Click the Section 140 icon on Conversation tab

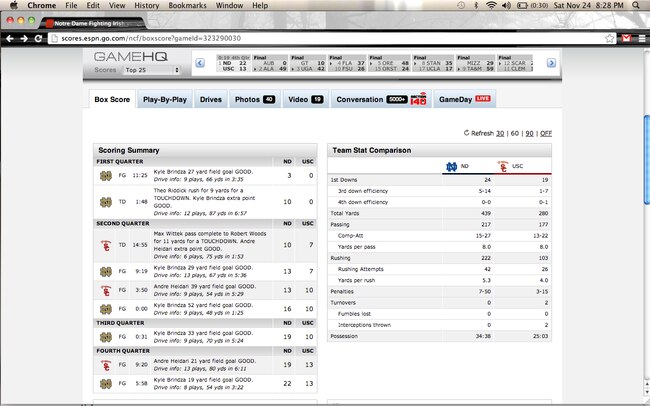418,99
